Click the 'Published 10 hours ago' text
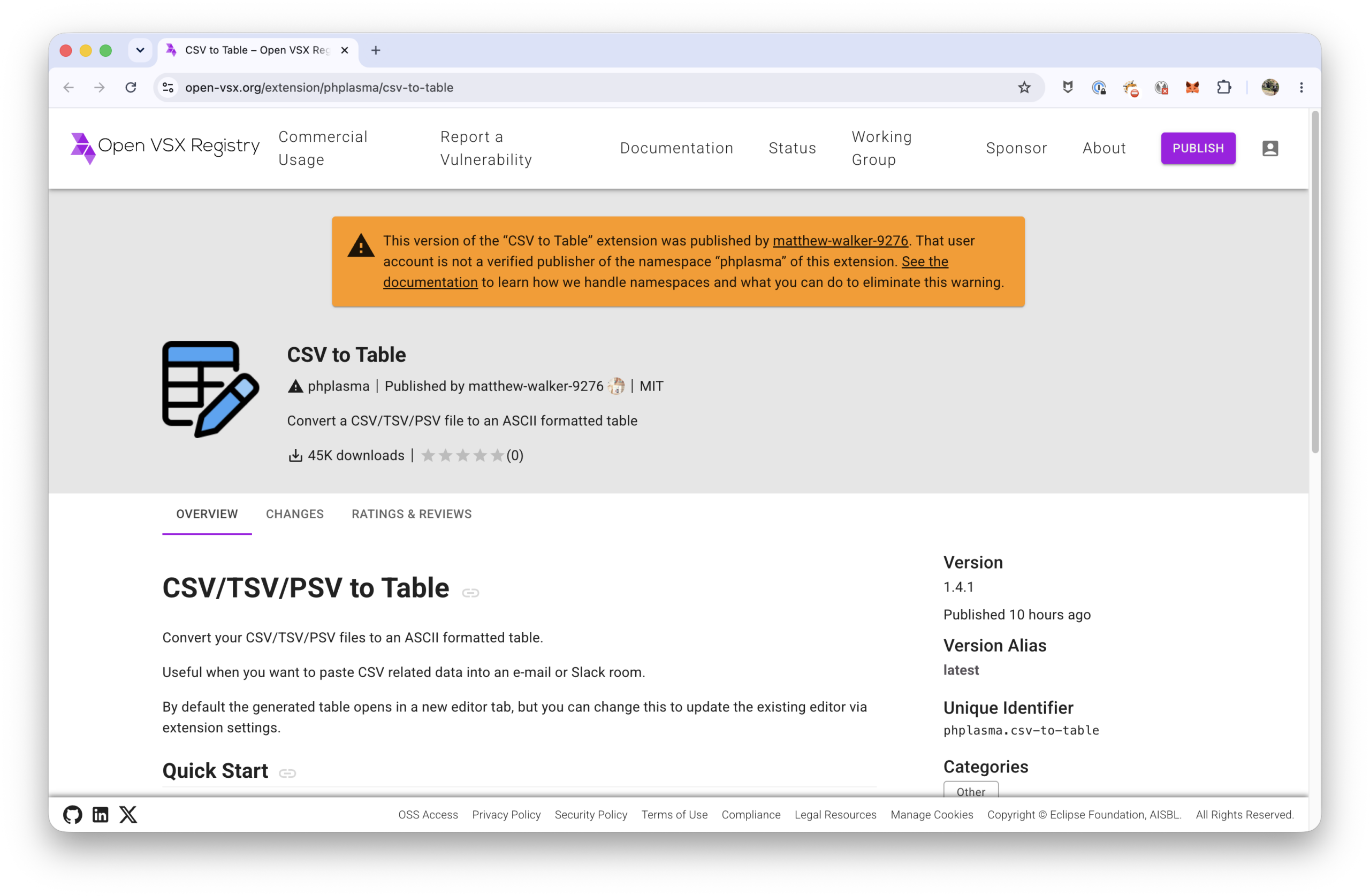Image resolution: width=1370 pixels, height=896 pixels. coord(1017,614)
